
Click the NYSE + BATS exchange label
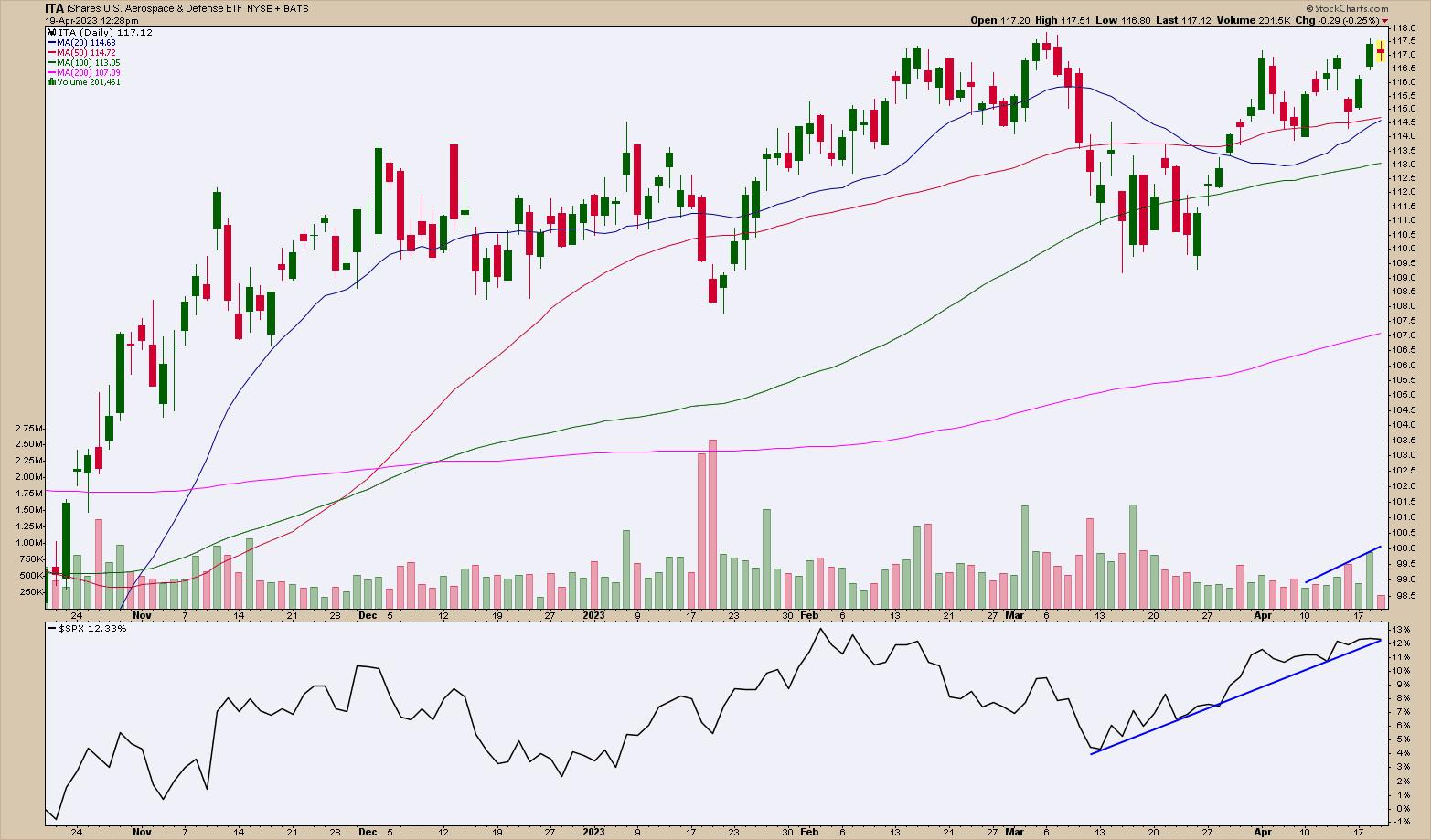pyautogui.click(x=278, y=8)
